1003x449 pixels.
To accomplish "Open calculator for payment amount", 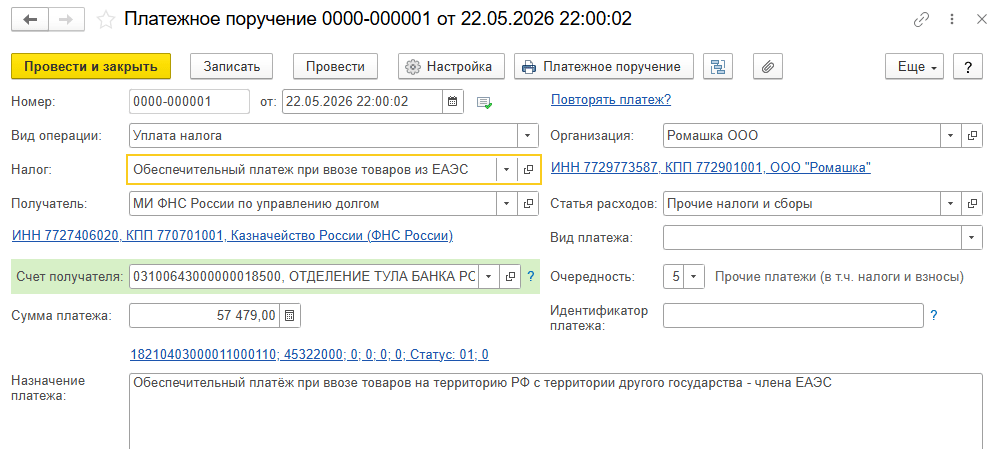I will tap(290, 315).
